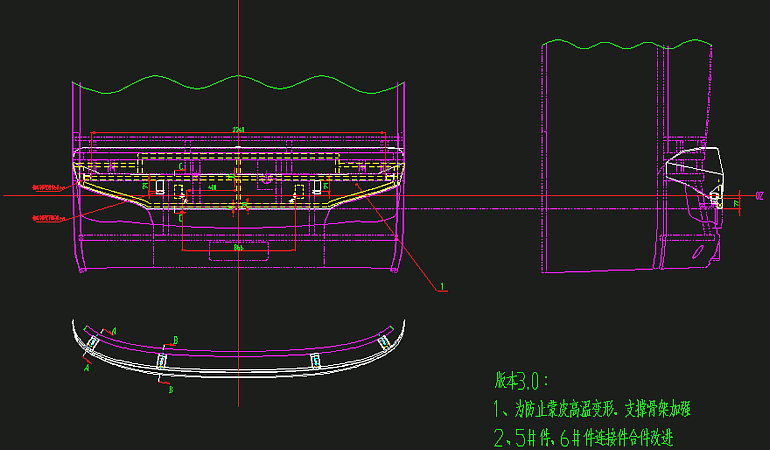The height and width of the screenshot is (450, 770).
Task: Click the "2241" overall width dimension value
Action: (239, 130)
